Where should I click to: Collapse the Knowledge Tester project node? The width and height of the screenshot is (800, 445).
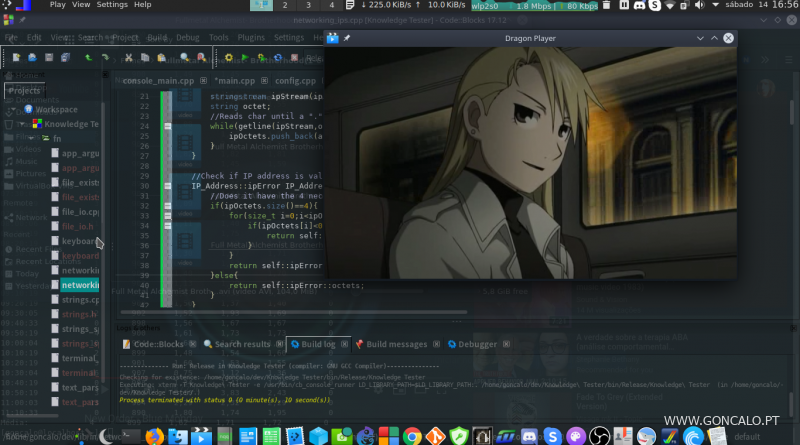tap(20, 124)
